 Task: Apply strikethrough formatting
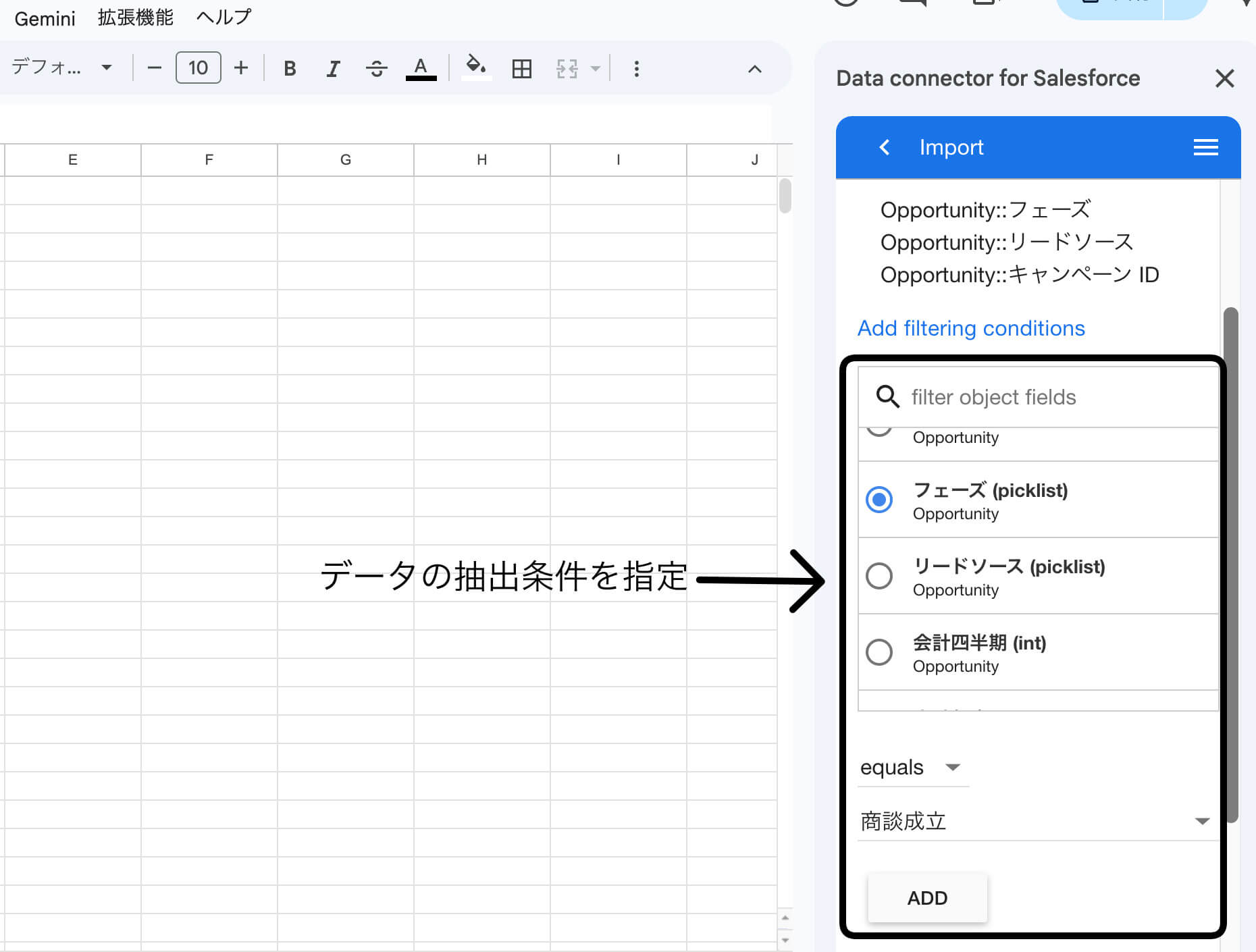[x=376, y=68]
